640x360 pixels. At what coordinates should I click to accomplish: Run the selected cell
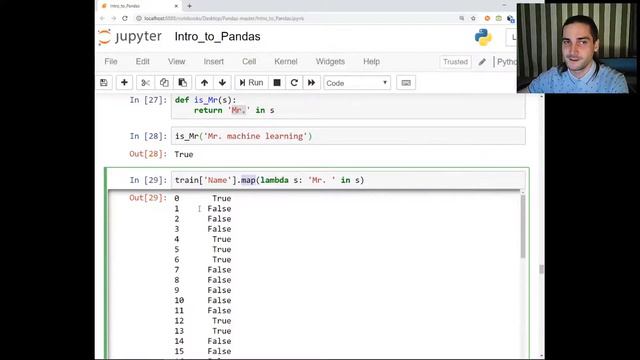click(x=251, y=83)
